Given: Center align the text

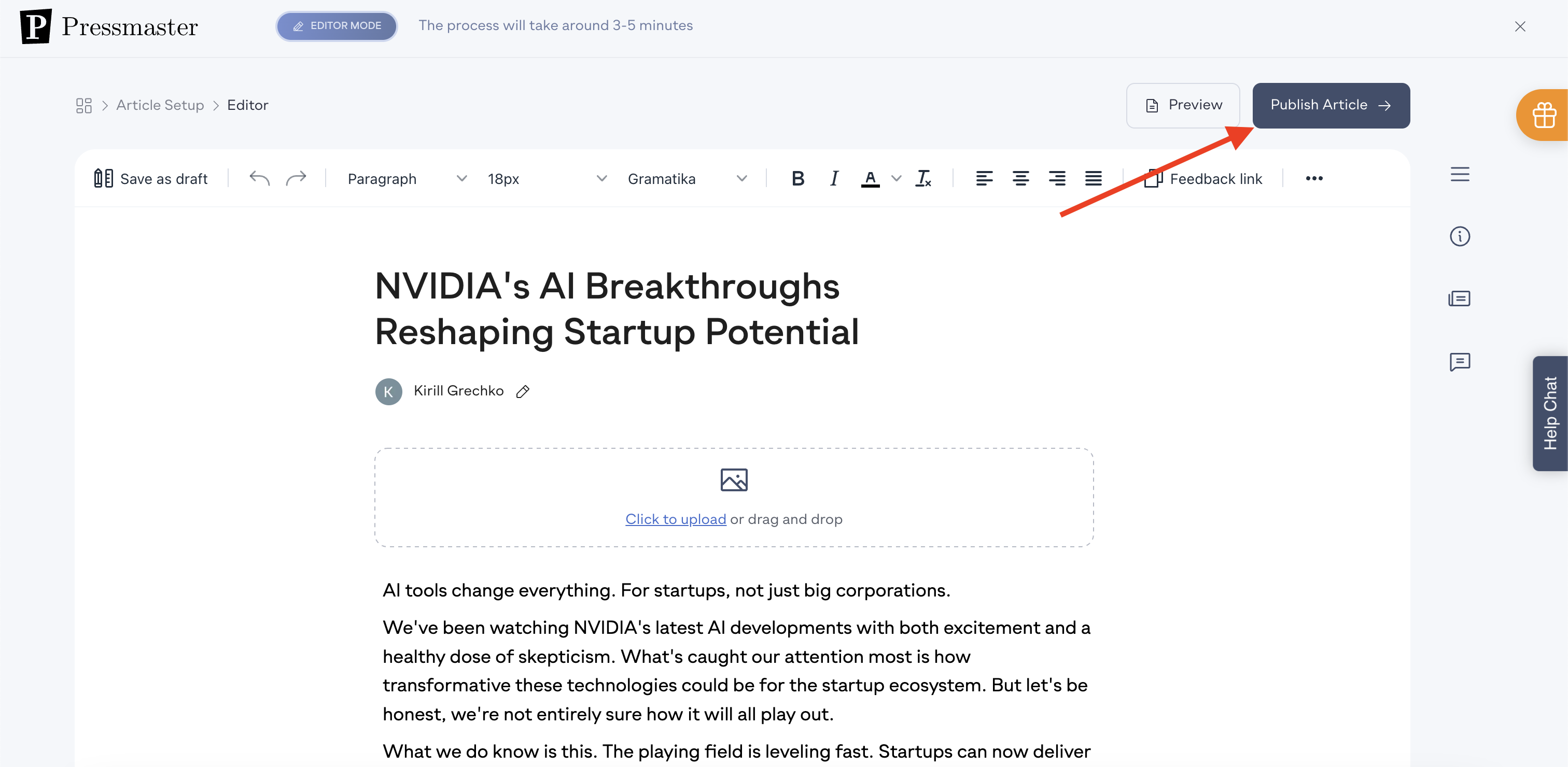Looking at the screenshot, I should (1021, 178).
